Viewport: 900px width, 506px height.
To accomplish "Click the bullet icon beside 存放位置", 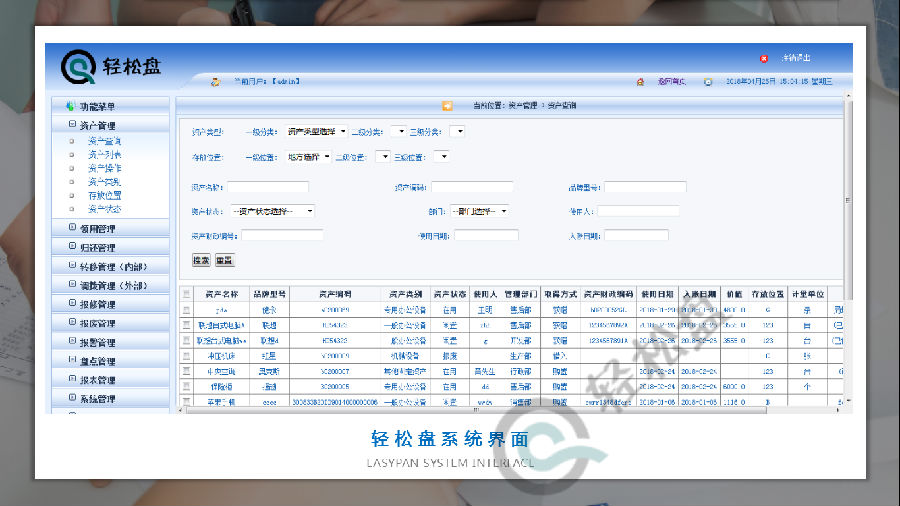I will tap(72, 196).
